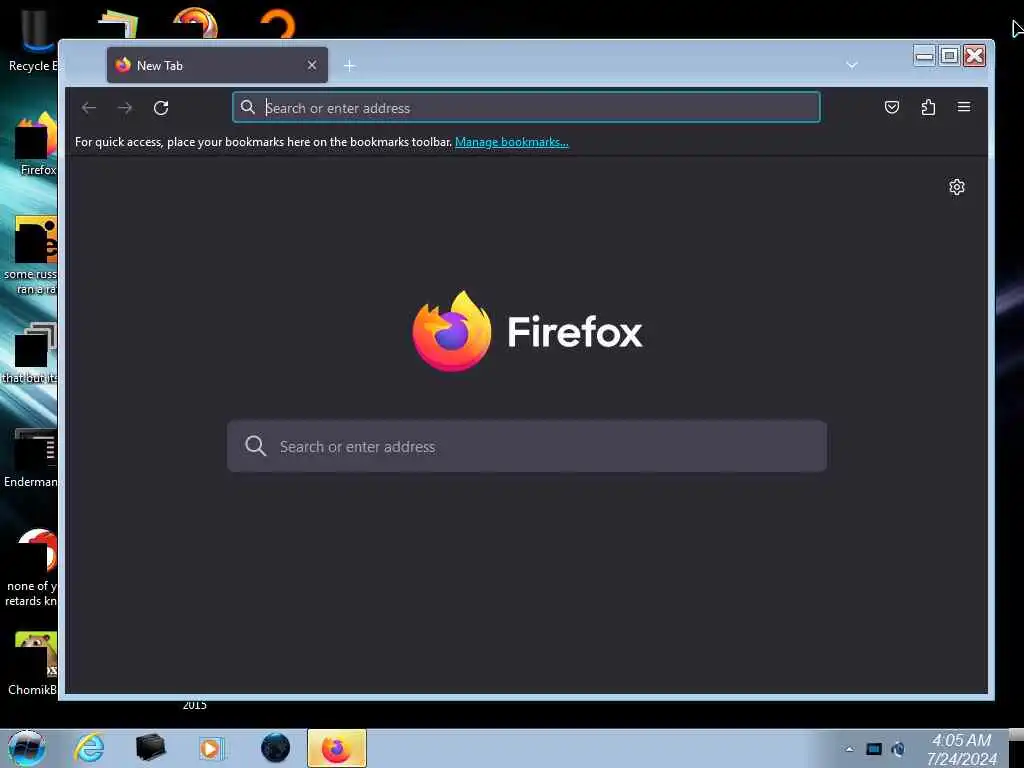Viewport: 1024px width, 768px height.
Task: Open Windows Media Player taskbar icon
Action: tap(212, 748)
